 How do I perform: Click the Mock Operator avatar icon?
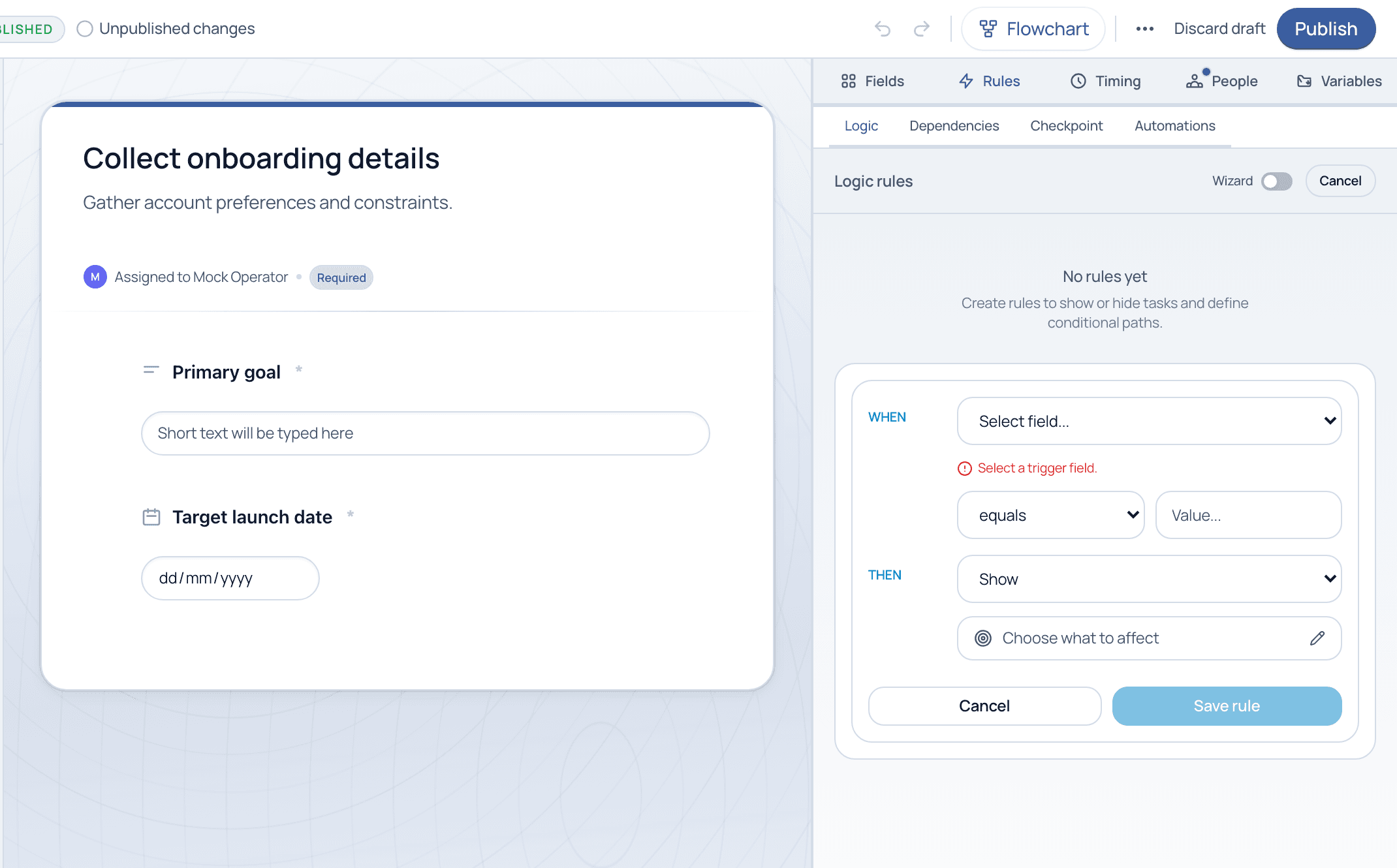pyautogui.click(x=95, y=277)
